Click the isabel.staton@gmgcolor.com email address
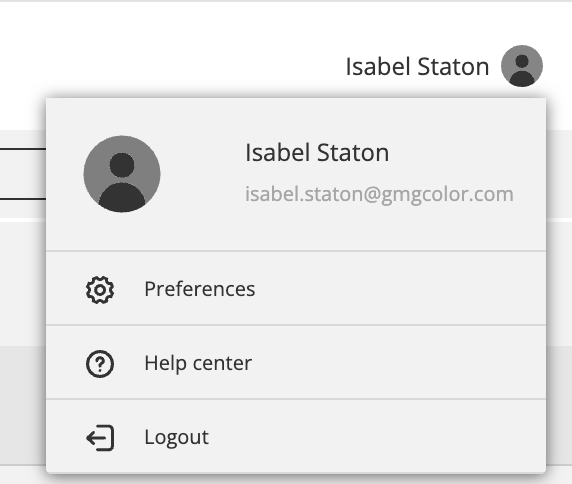Screen dimensions: 572x484 [x=379, y=194]
